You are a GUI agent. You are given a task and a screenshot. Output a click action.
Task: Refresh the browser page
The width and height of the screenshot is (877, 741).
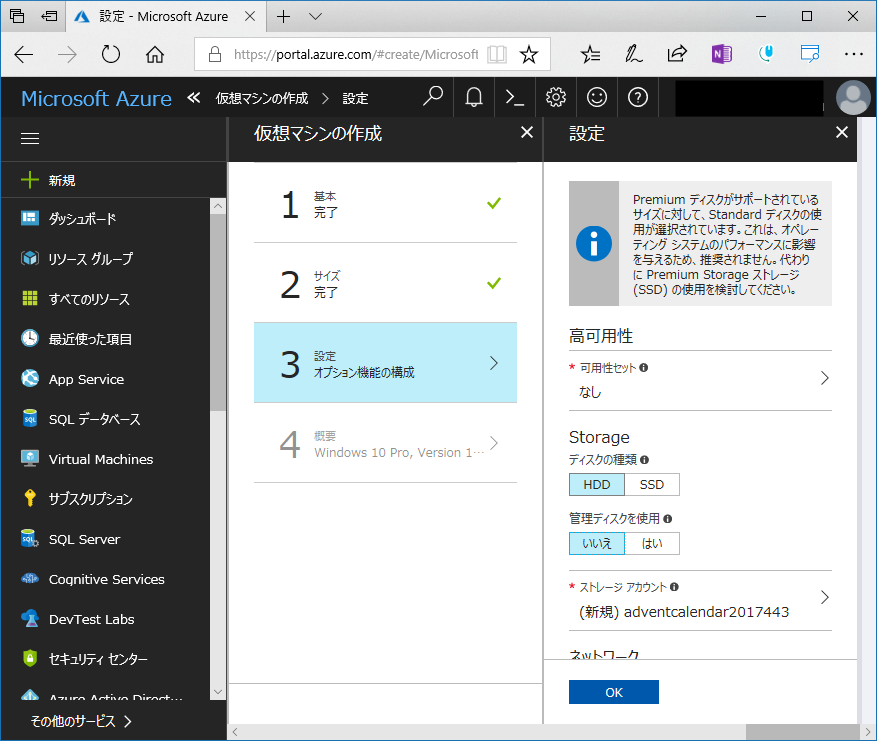point(111,54)
